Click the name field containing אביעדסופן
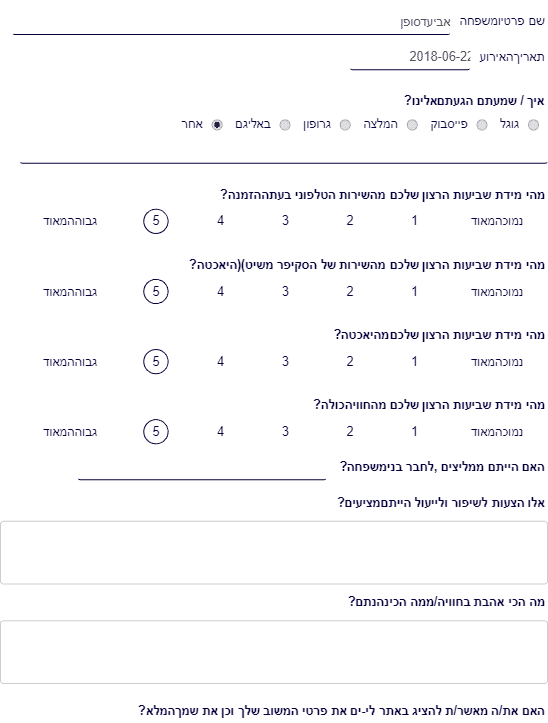548x723 pixels. click(232, 23)
